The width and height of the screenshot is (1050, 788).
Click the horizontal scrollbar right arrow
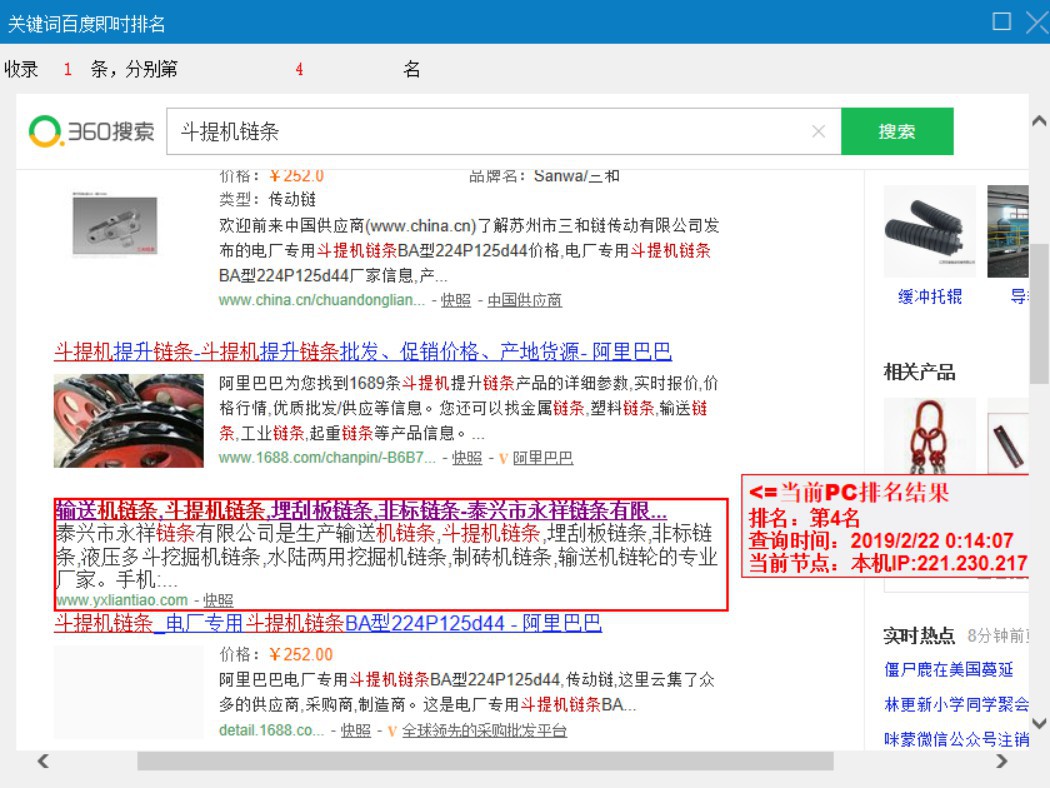point(1002,761)
